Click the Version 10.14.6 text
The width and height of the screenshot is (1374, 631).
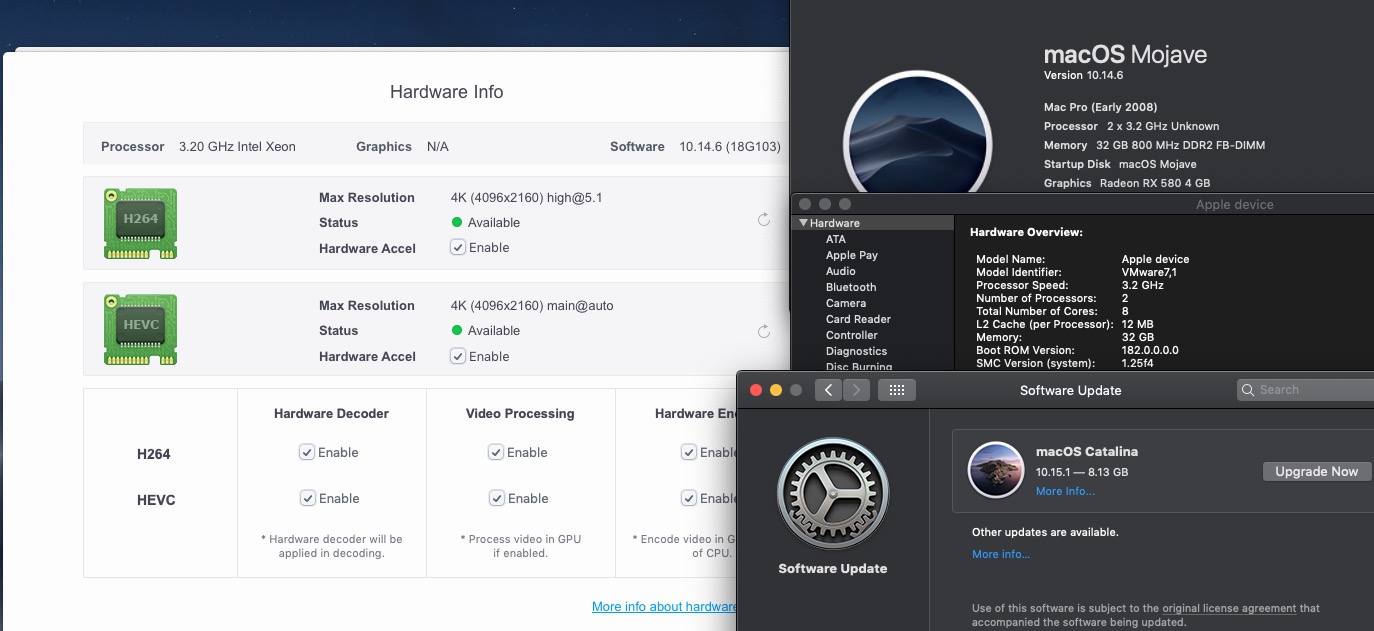[1084, 75]
